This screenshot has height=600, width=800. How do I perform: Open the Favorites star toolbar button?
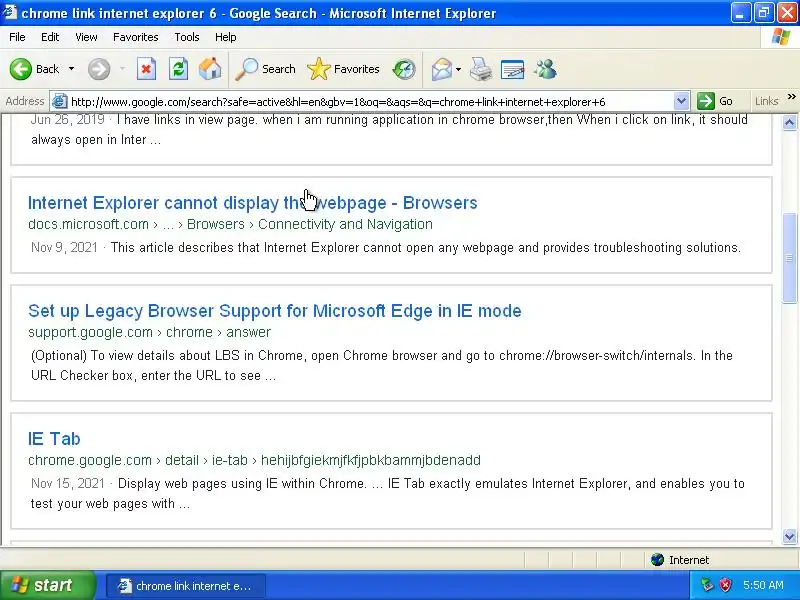(343, 69)
